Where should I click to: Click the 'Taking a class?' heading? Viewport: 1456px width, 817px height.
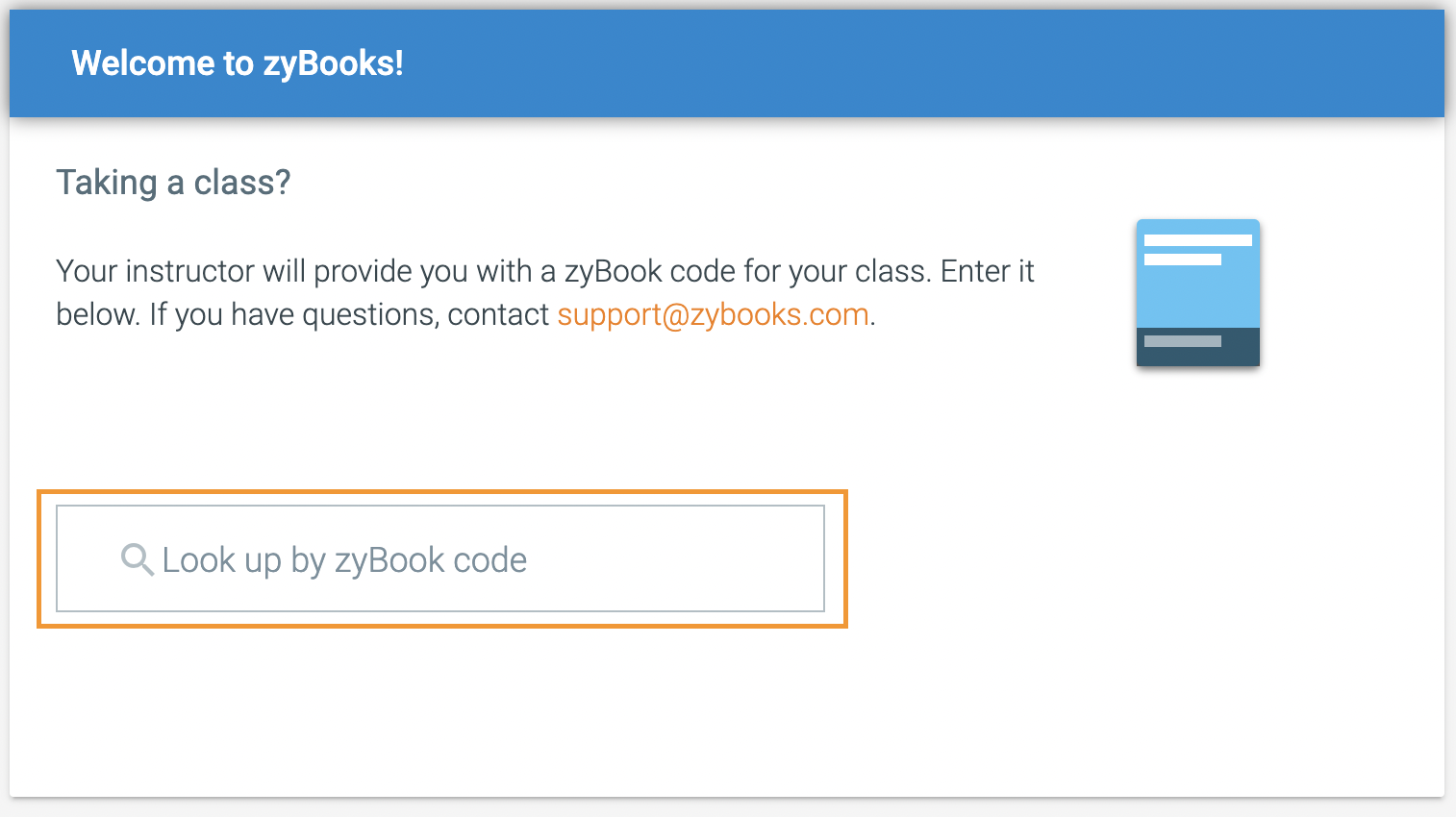(173, 182)
